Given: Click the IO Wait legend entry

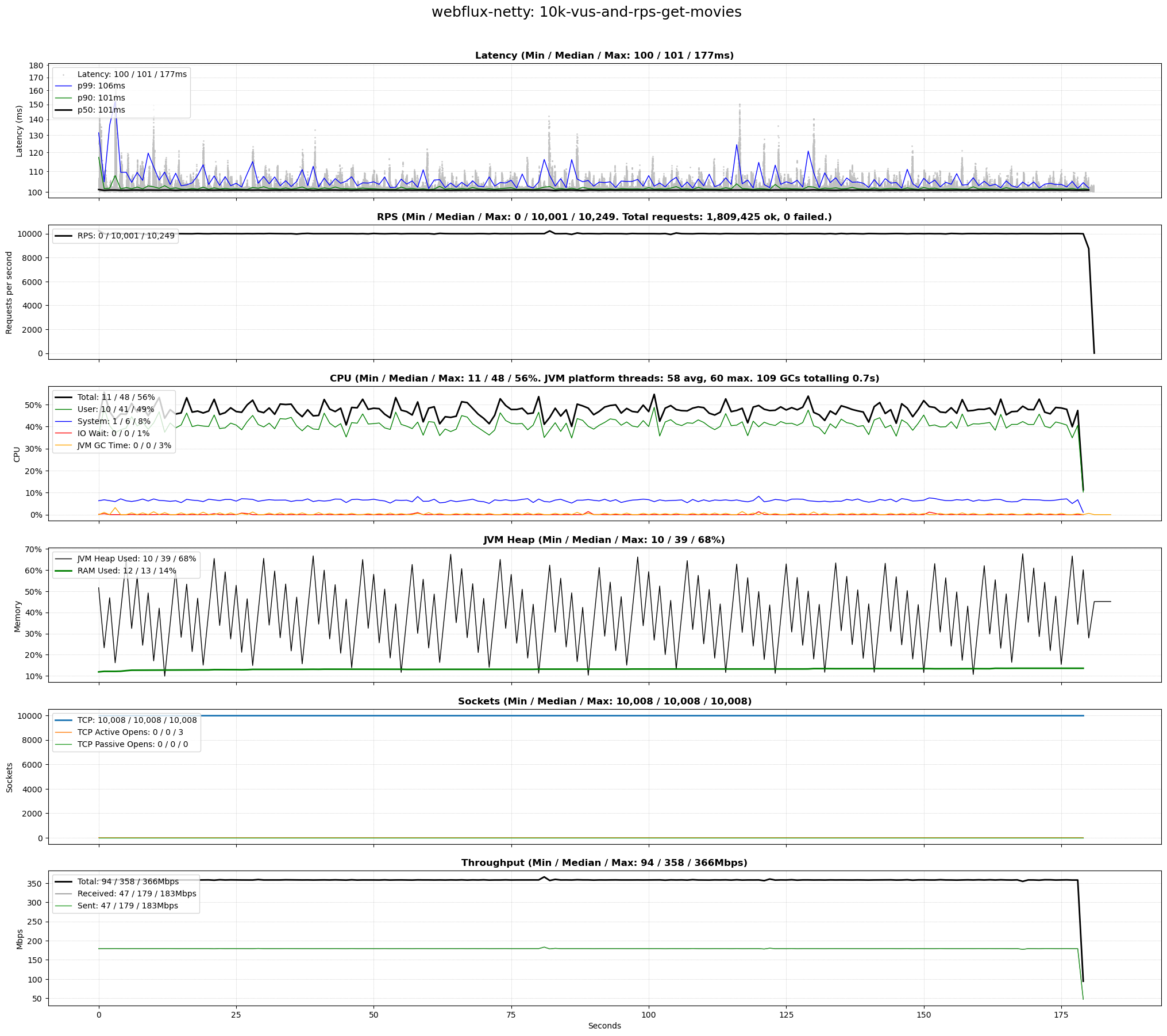Looking at the screenshot, I should [x=113, y=434].
